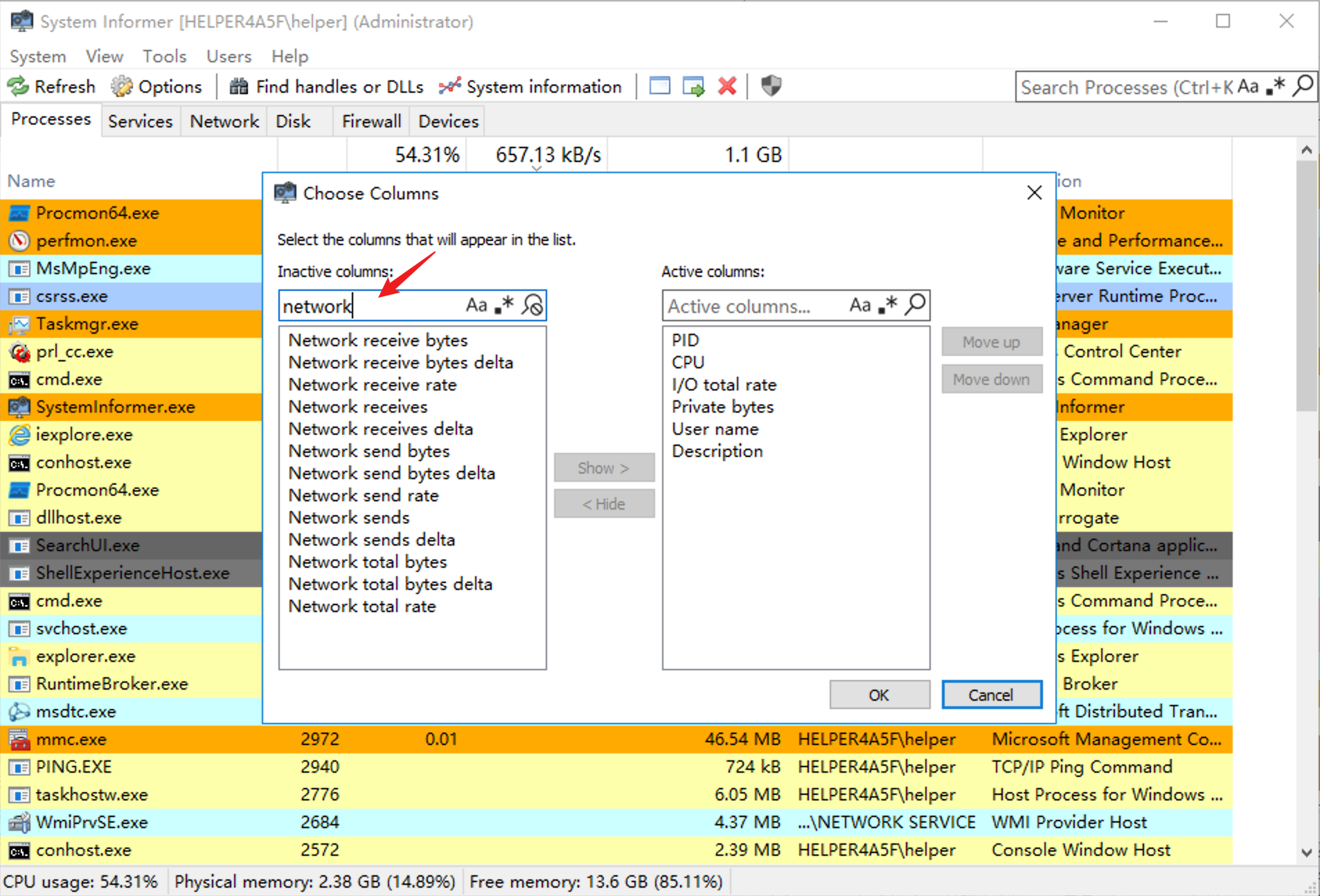The image size is (1320, 896).
Task: Switch to the Firewall tab
Action: 371,121
